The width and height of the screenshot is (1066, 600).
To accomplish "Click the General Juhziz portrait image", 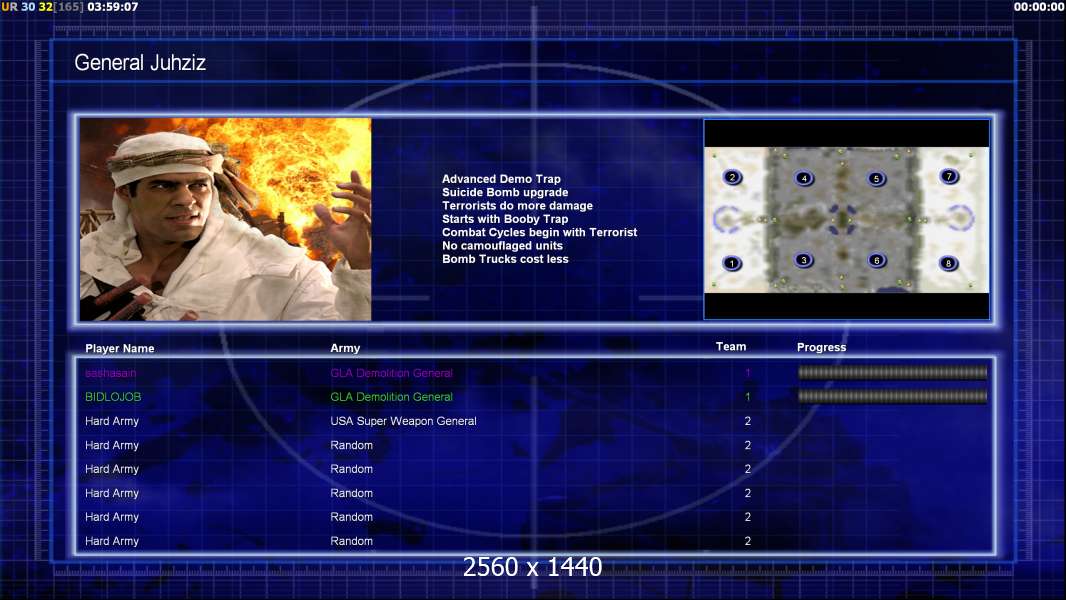I will 226,219.
